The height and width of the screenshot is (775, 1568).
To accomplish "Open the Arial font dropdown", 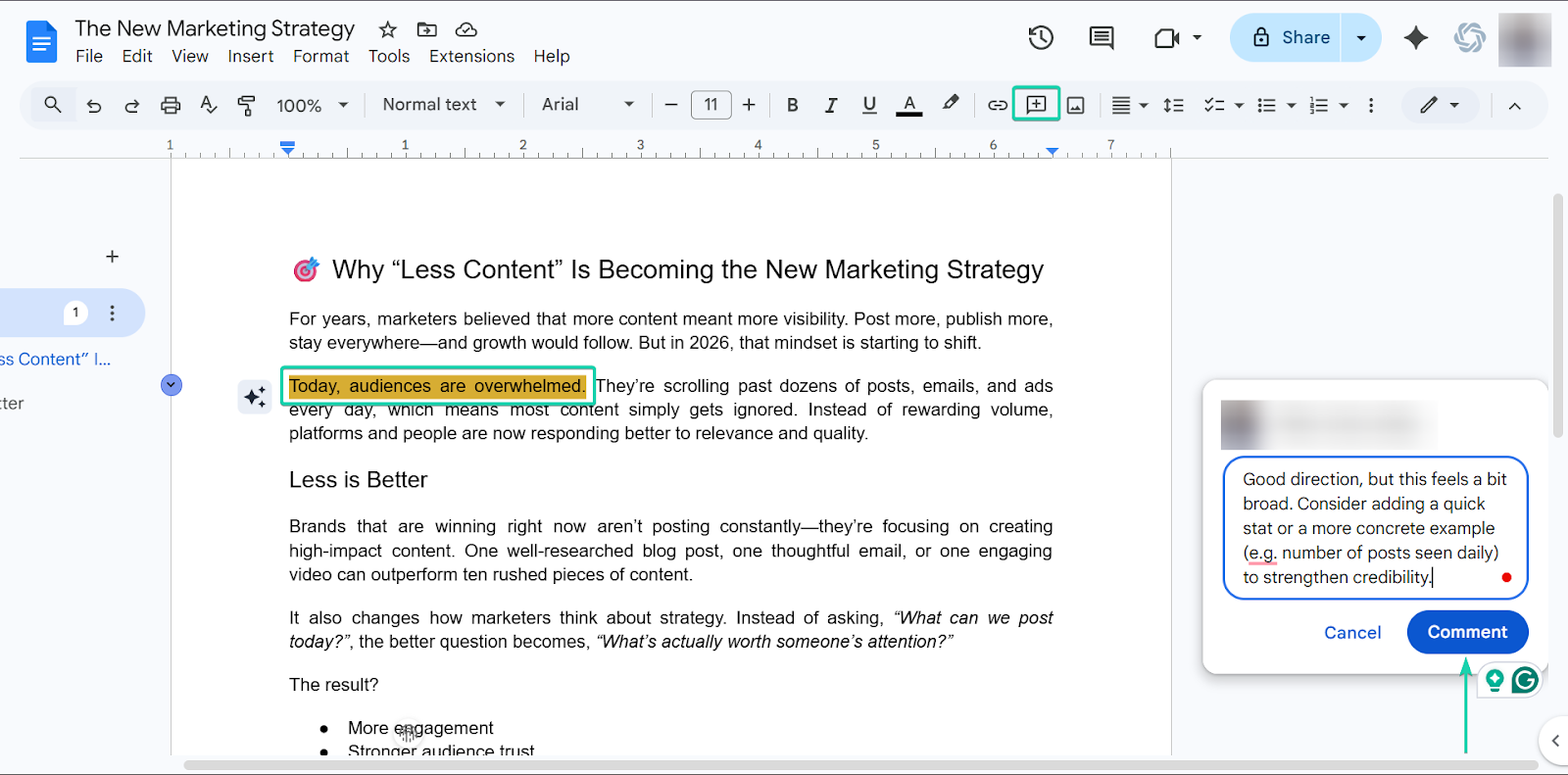I will point(588,105).
